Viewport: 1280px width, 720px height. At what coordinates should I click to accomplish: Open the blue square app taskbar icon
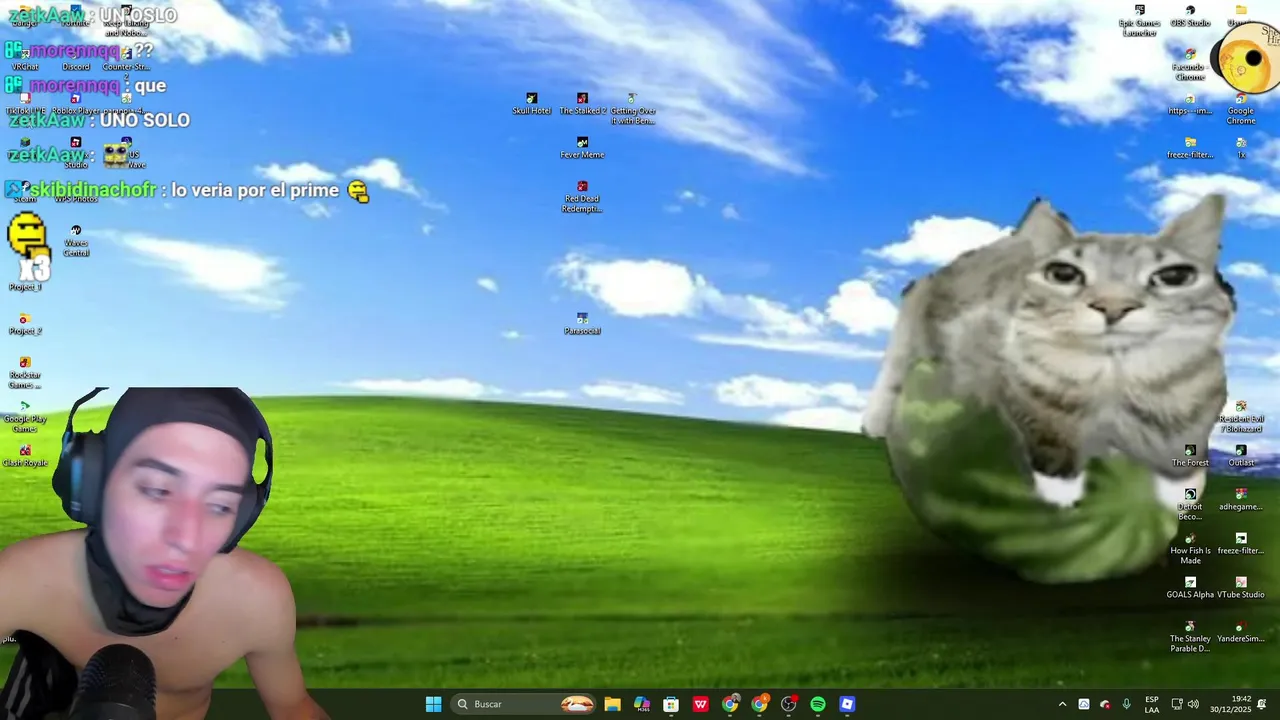[x=847, y=704]
